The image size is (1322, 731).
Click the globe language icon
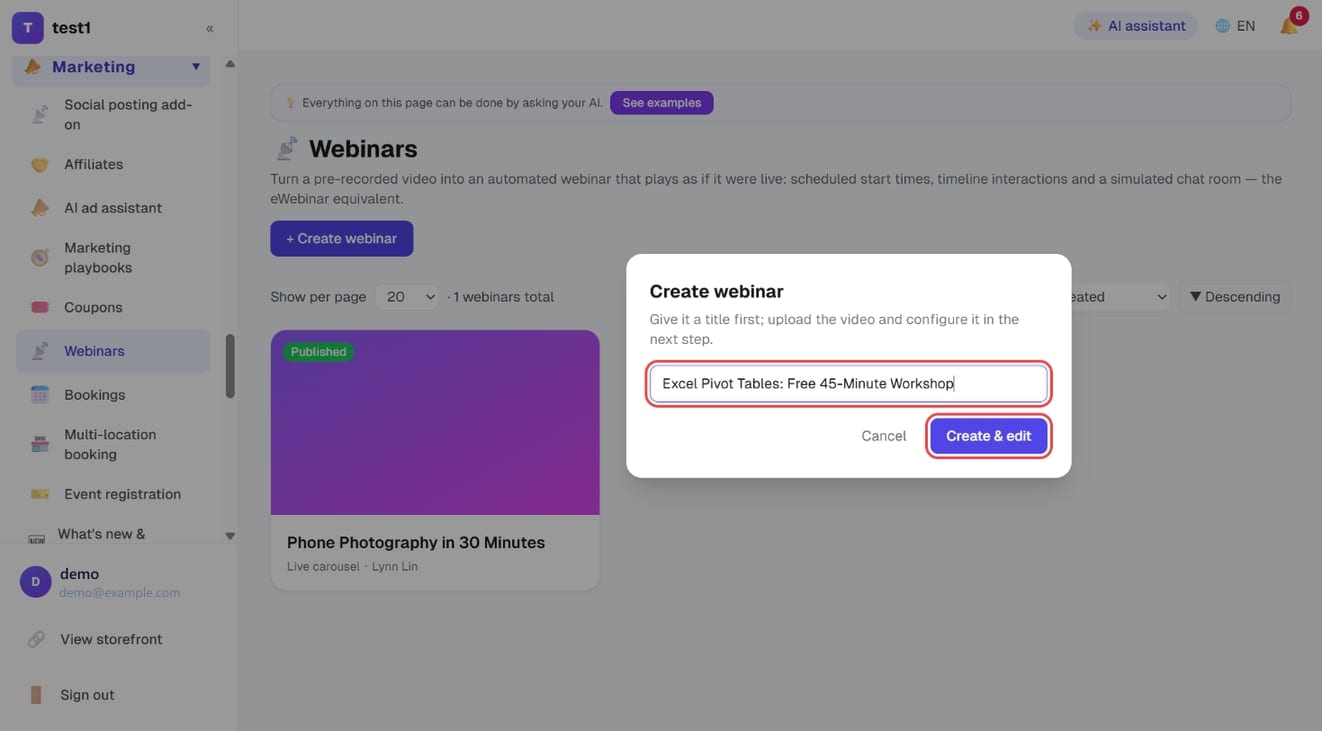pos(1222,26)
